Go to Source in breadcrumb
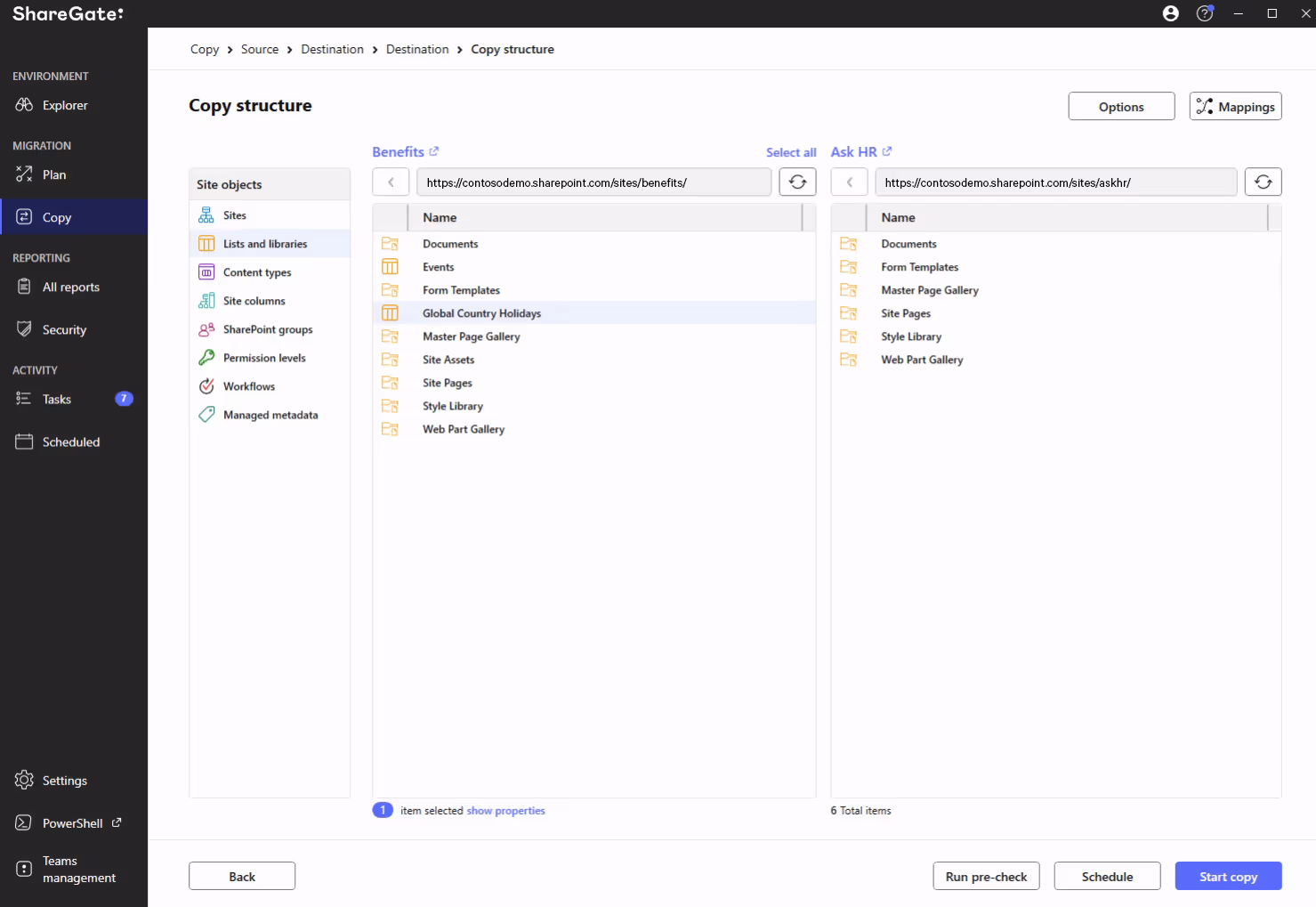This screenshot has width=1316, height=907. click(x=260, y=49)
